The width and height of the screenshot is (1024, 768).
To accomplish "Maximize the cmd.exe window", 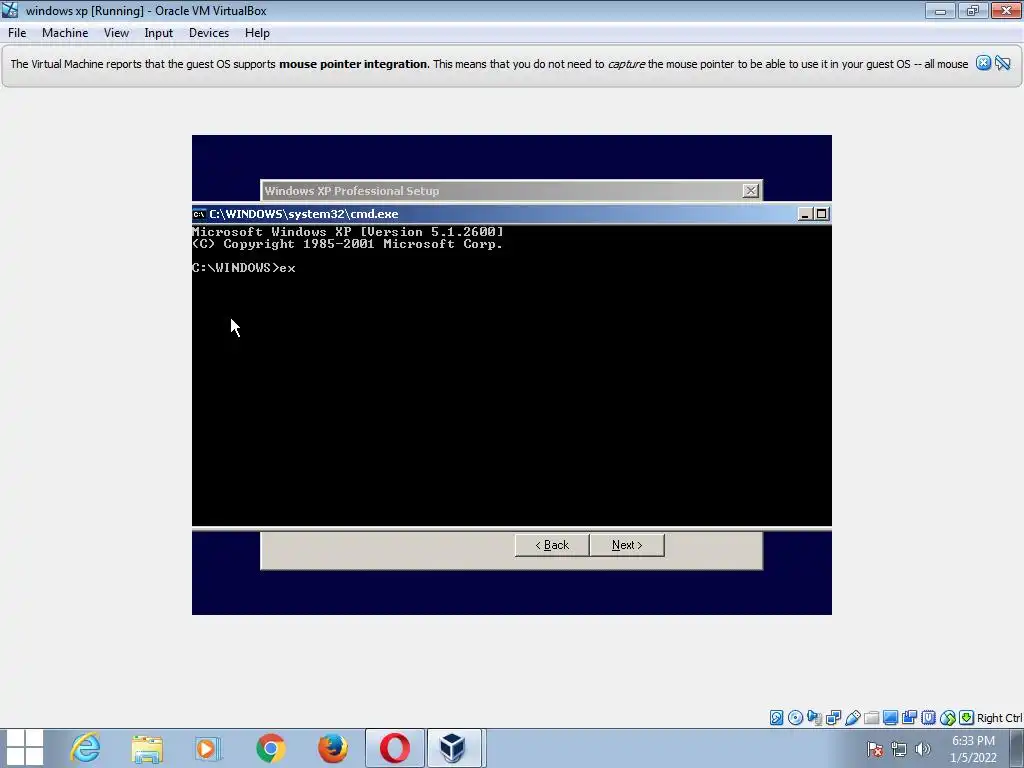I will pyautogui.click(x=822, y=214).
